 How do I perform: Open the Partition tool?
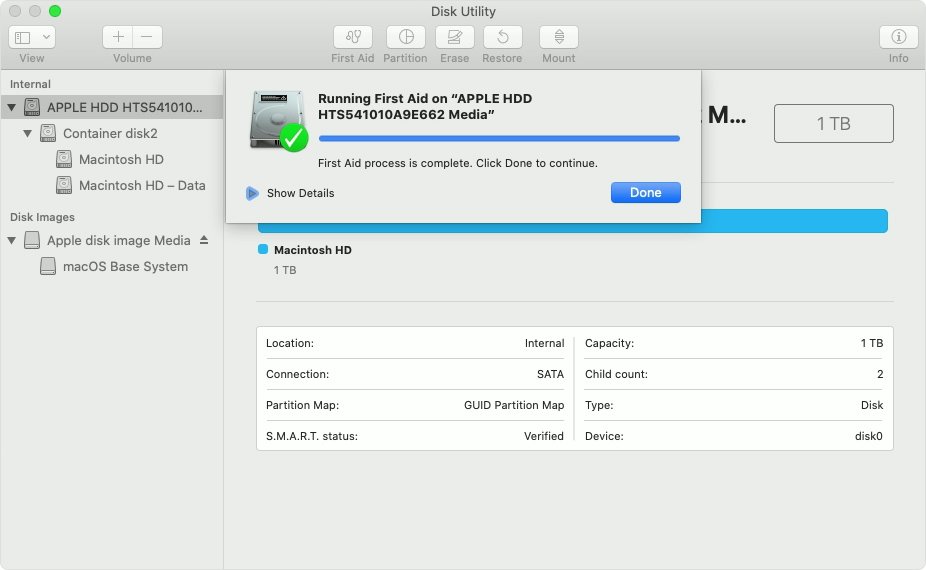pos(405,37)
